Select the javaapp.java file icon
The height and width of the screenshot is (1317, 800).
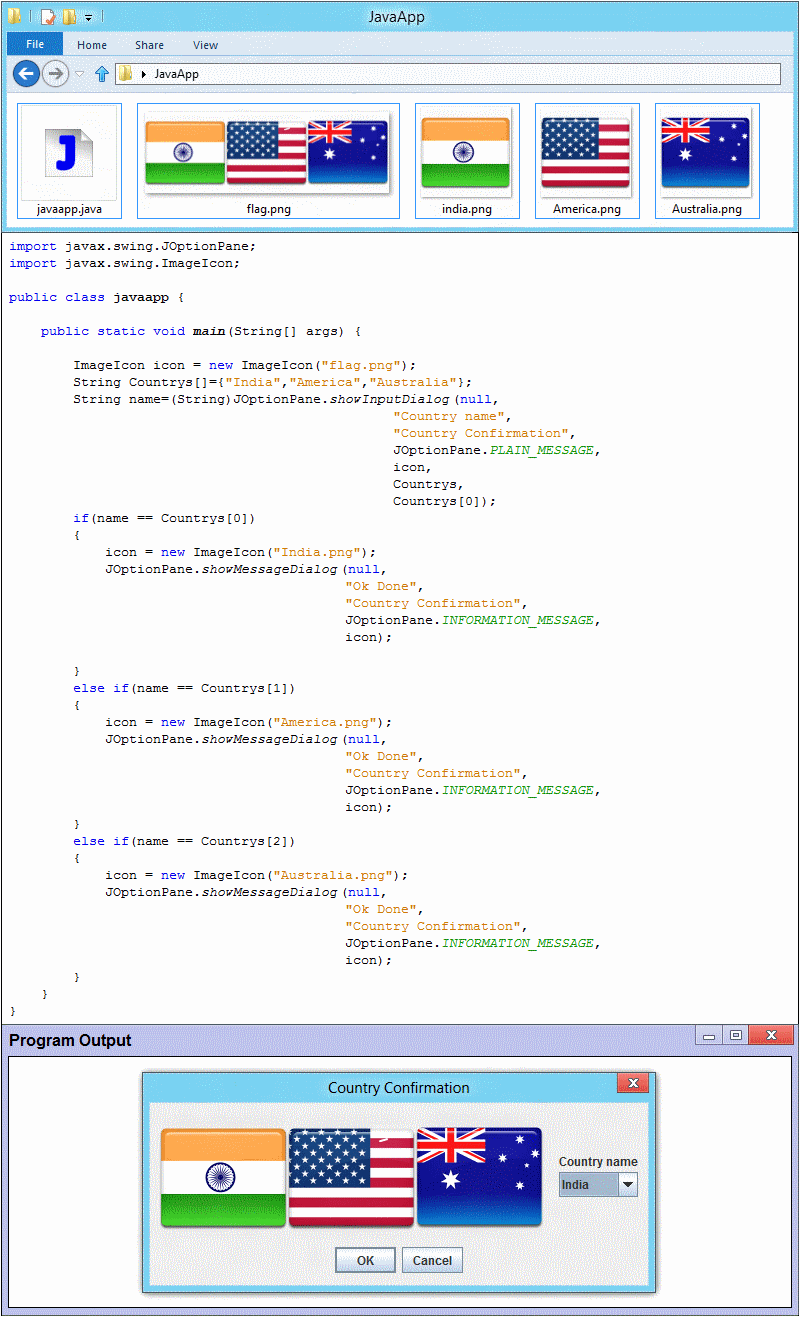coord(69,152)
